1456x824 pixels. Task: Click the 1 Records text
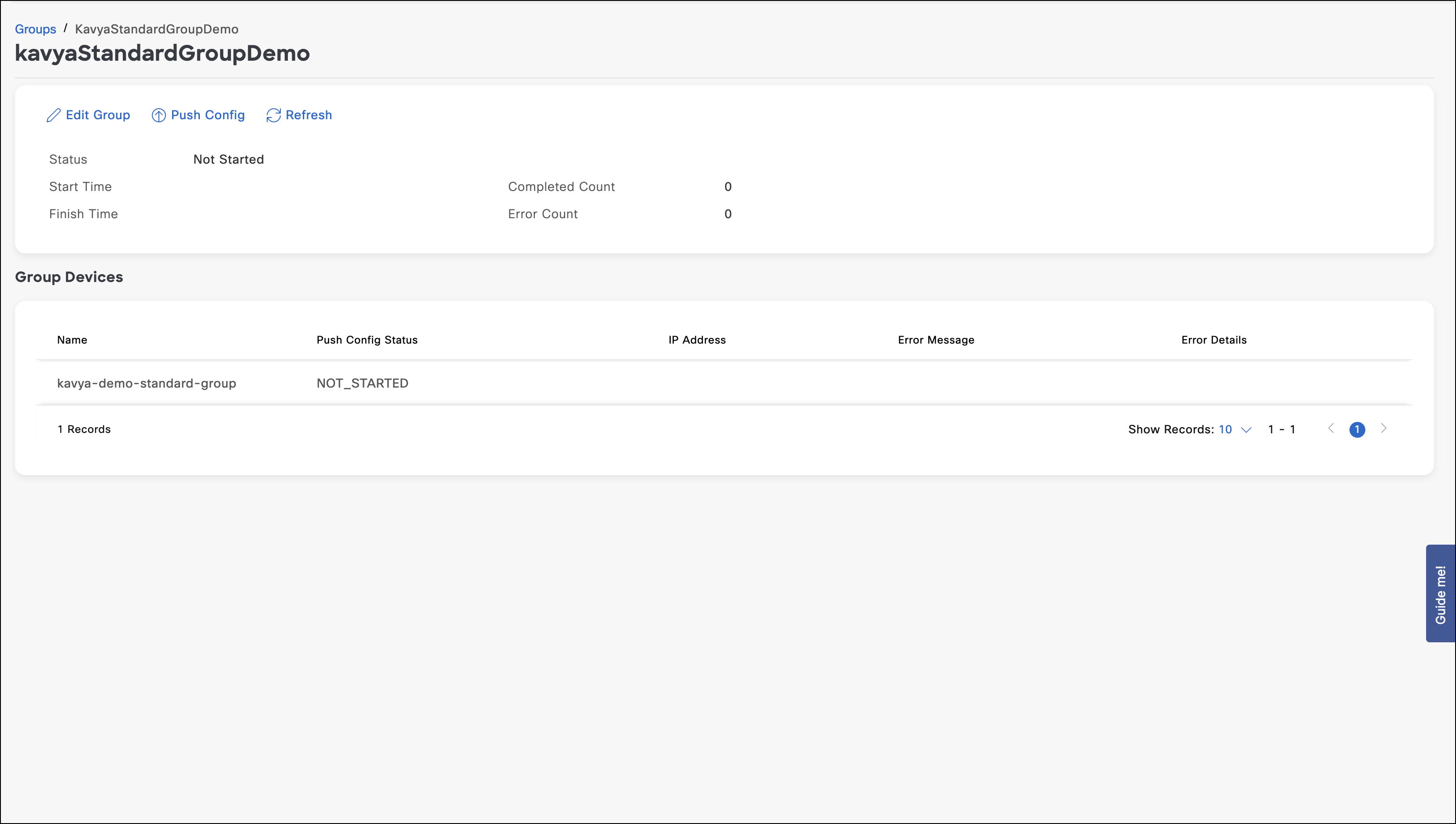[x=84, y=429]
